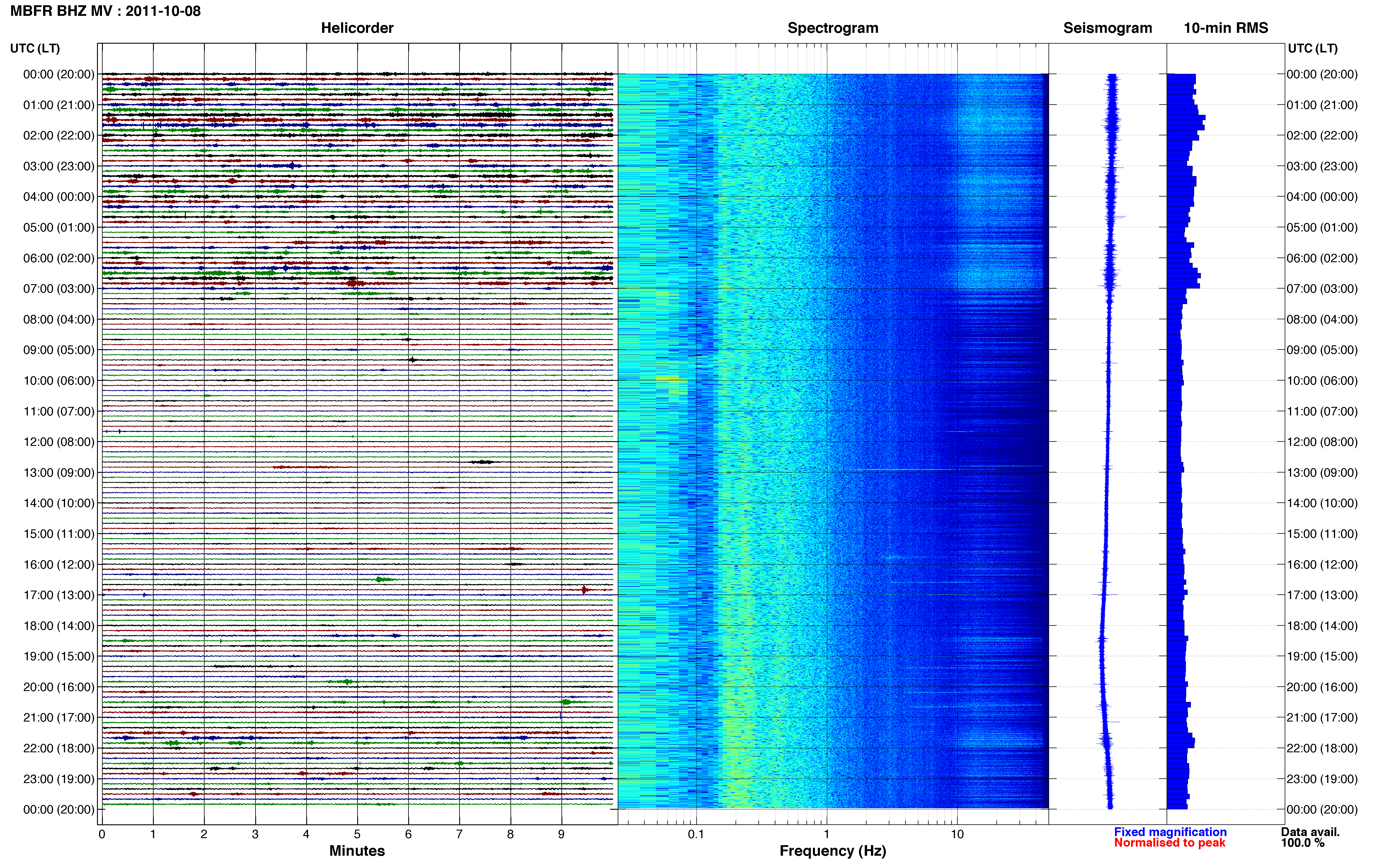Image resolution: width=1389 pixels, height=868 pixels.
Task: Click 'UTC (LT)' label beside the RMS panel
Action: click(1313, 48)
